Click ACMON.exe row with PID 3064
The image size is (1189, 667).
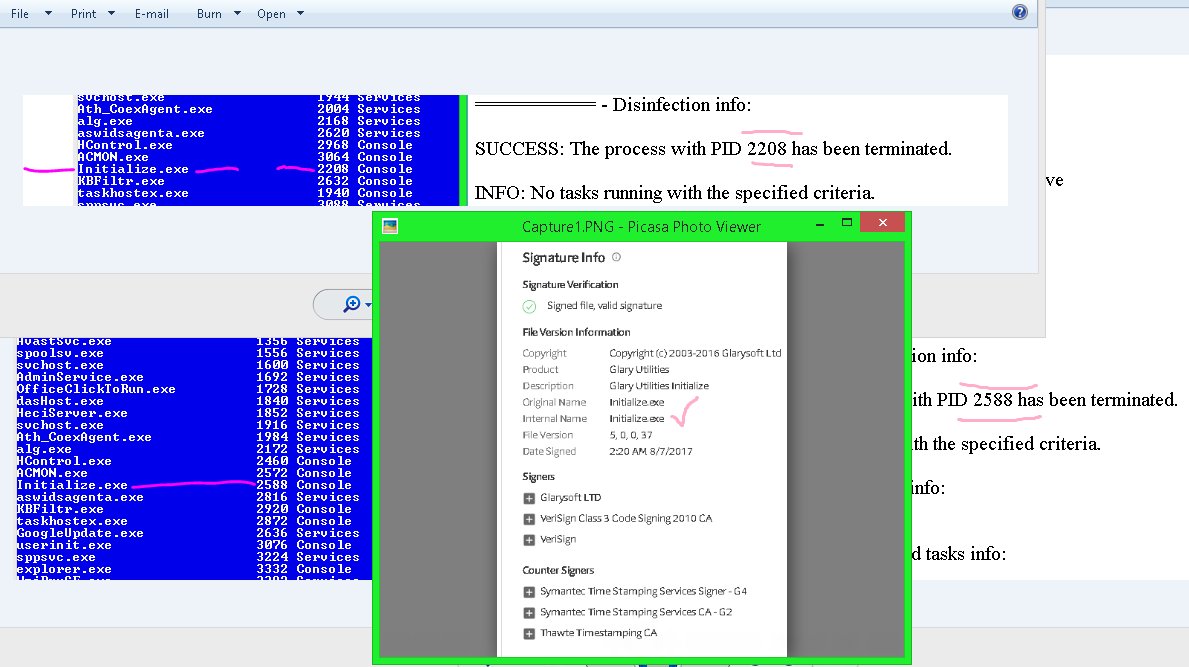(x=245, y=157)
